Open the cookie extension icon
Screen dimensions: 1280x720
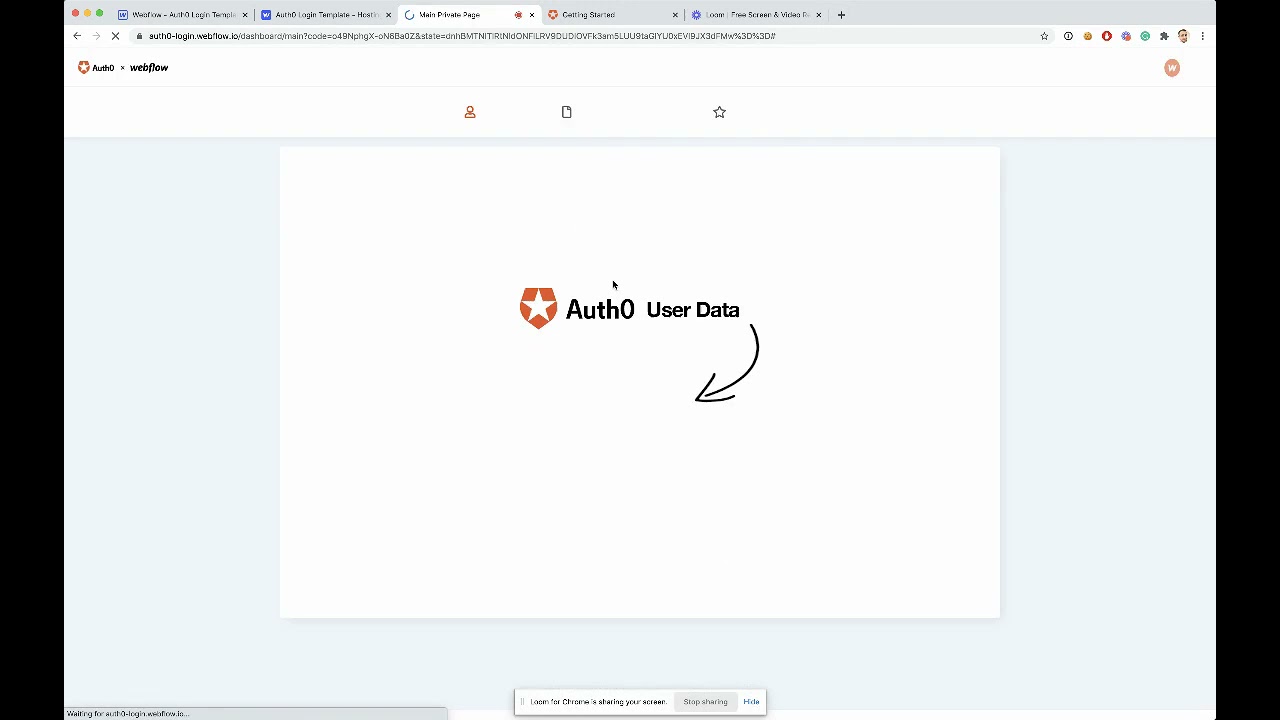(1088, 36)
